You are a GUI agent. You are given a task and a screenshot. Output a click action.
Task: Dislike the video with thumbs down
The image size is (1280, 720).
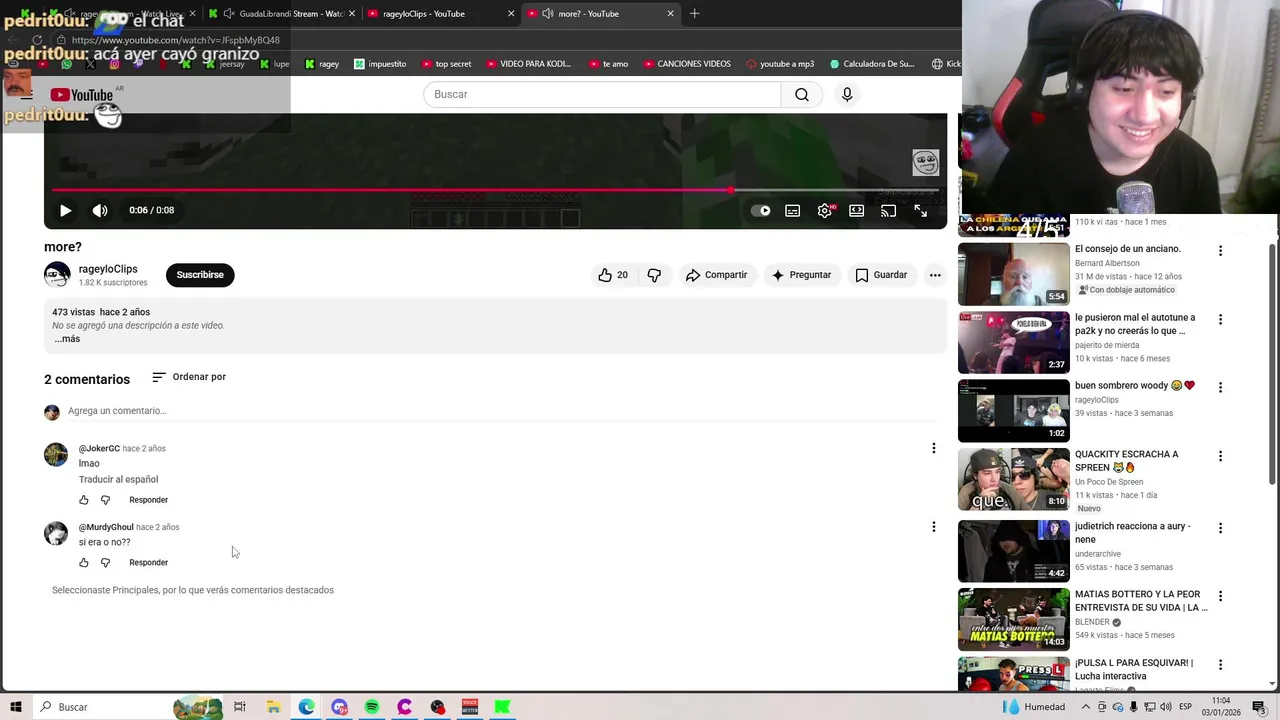pyautogui.click(x=654, y=275)
